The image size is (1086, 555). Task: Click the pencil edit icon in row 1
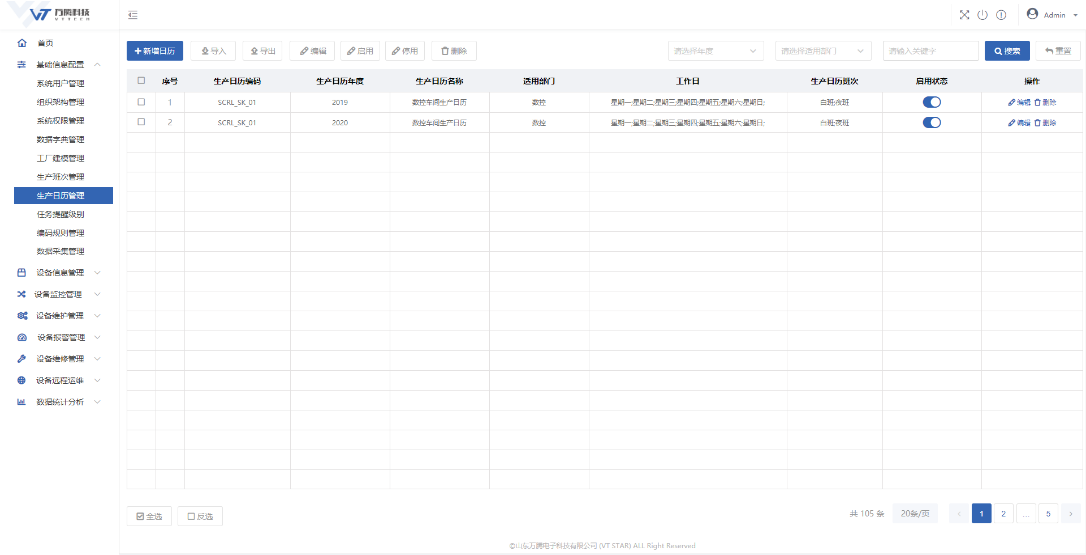click(x=1012, y=102)
